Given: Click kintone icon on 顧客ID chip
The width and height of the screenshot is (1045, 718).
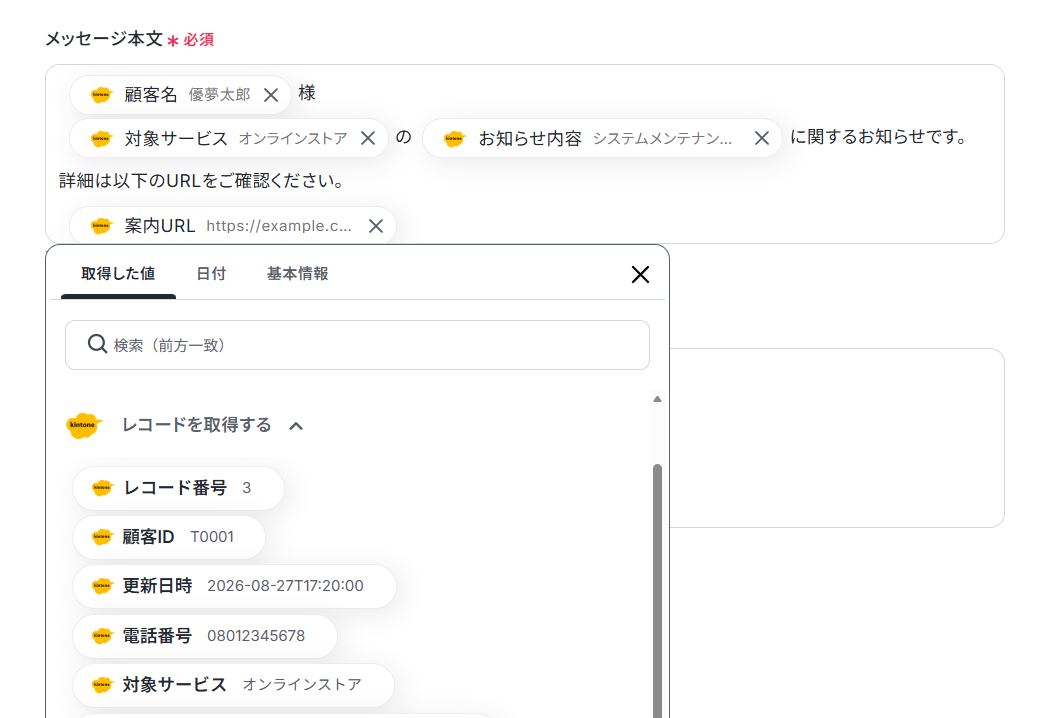Looking at the screenshot, I should (102, 537).
